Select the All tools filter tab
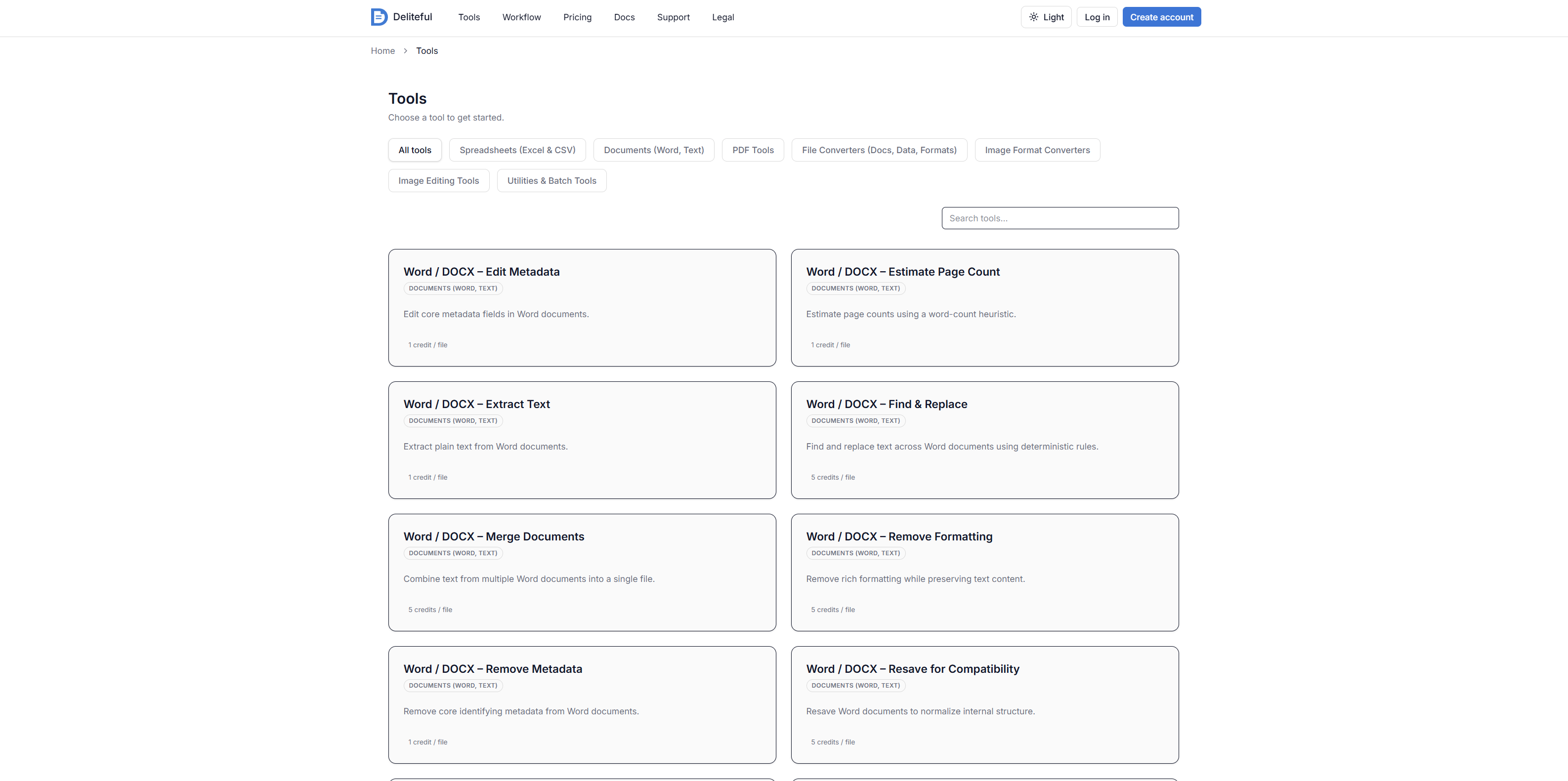The image size is (1568, 781). click(415, 150)
